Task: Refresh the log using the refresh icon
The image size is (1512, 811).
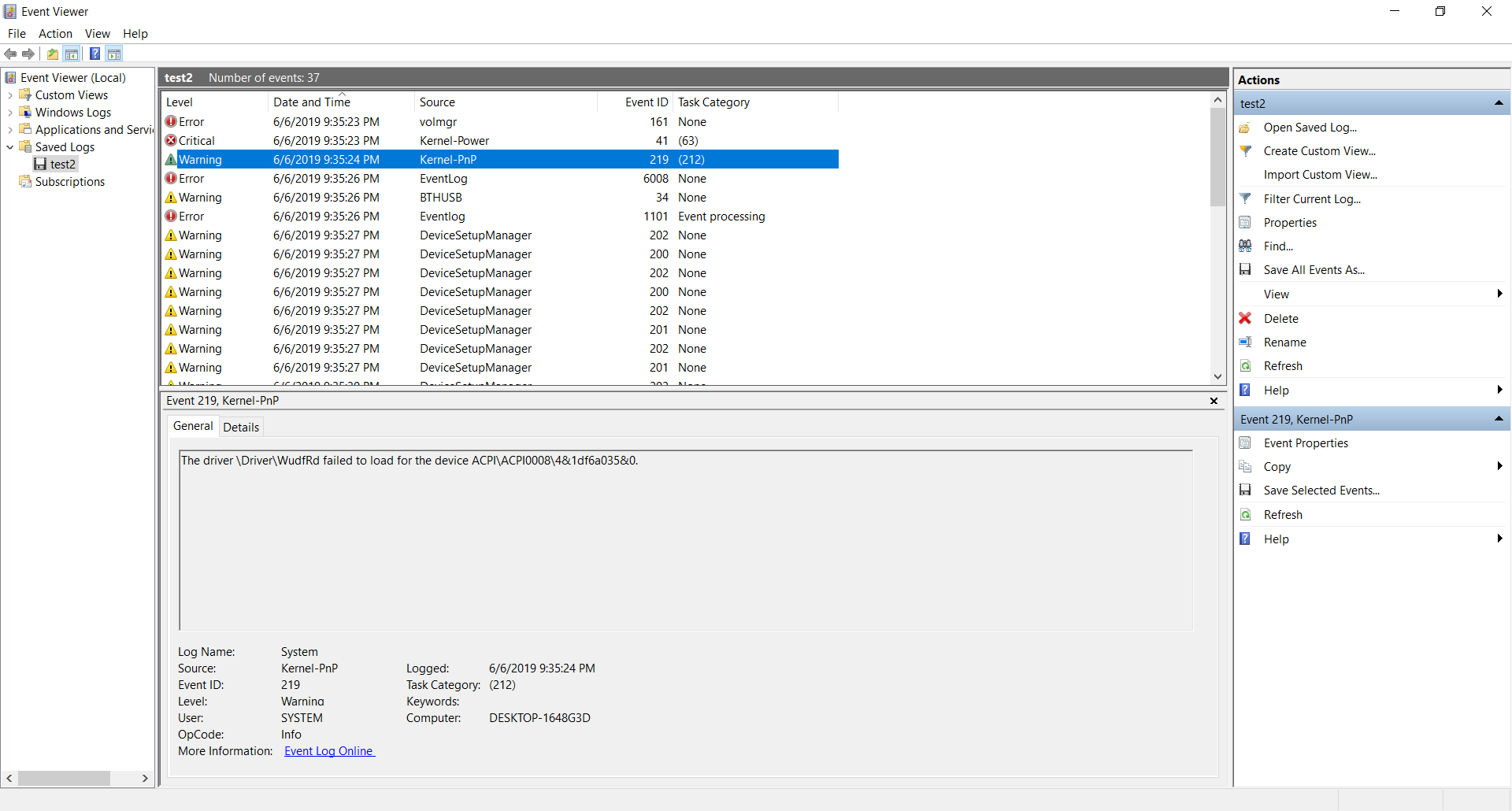Action: (x=1246, y=365)
